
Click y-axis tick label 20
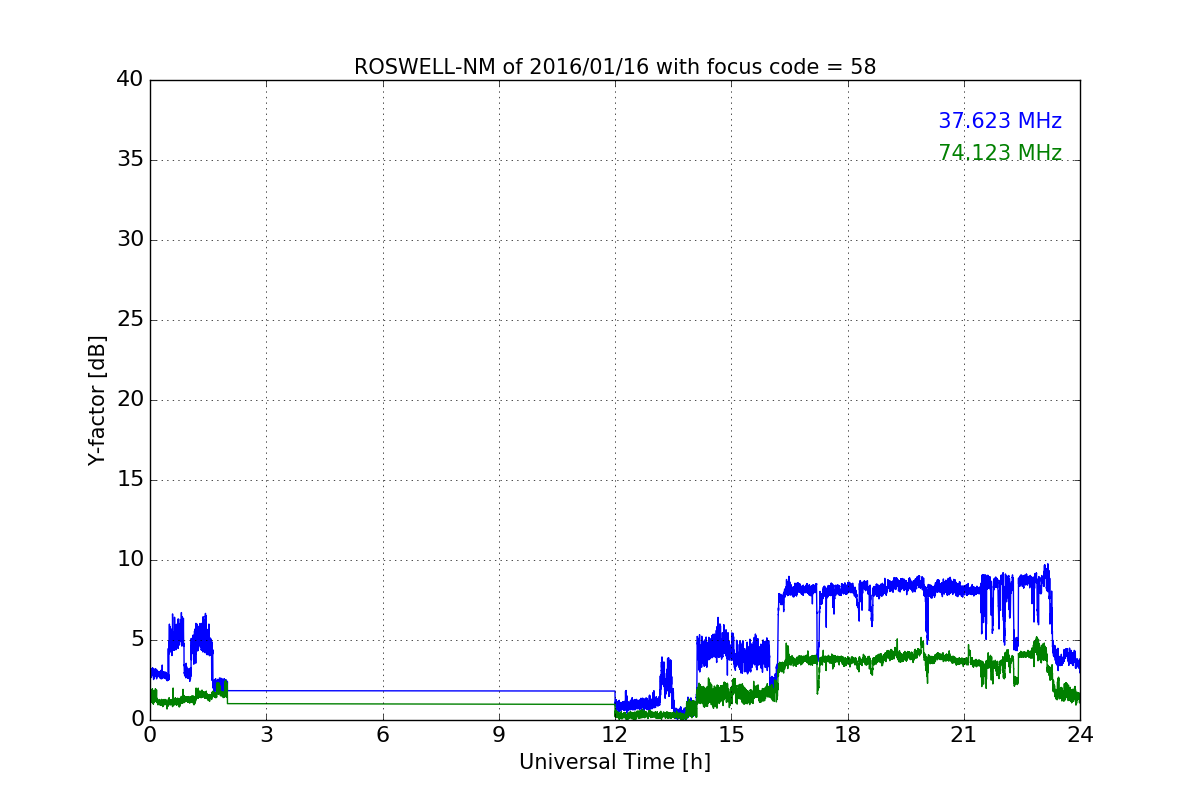tap(130, 400)
